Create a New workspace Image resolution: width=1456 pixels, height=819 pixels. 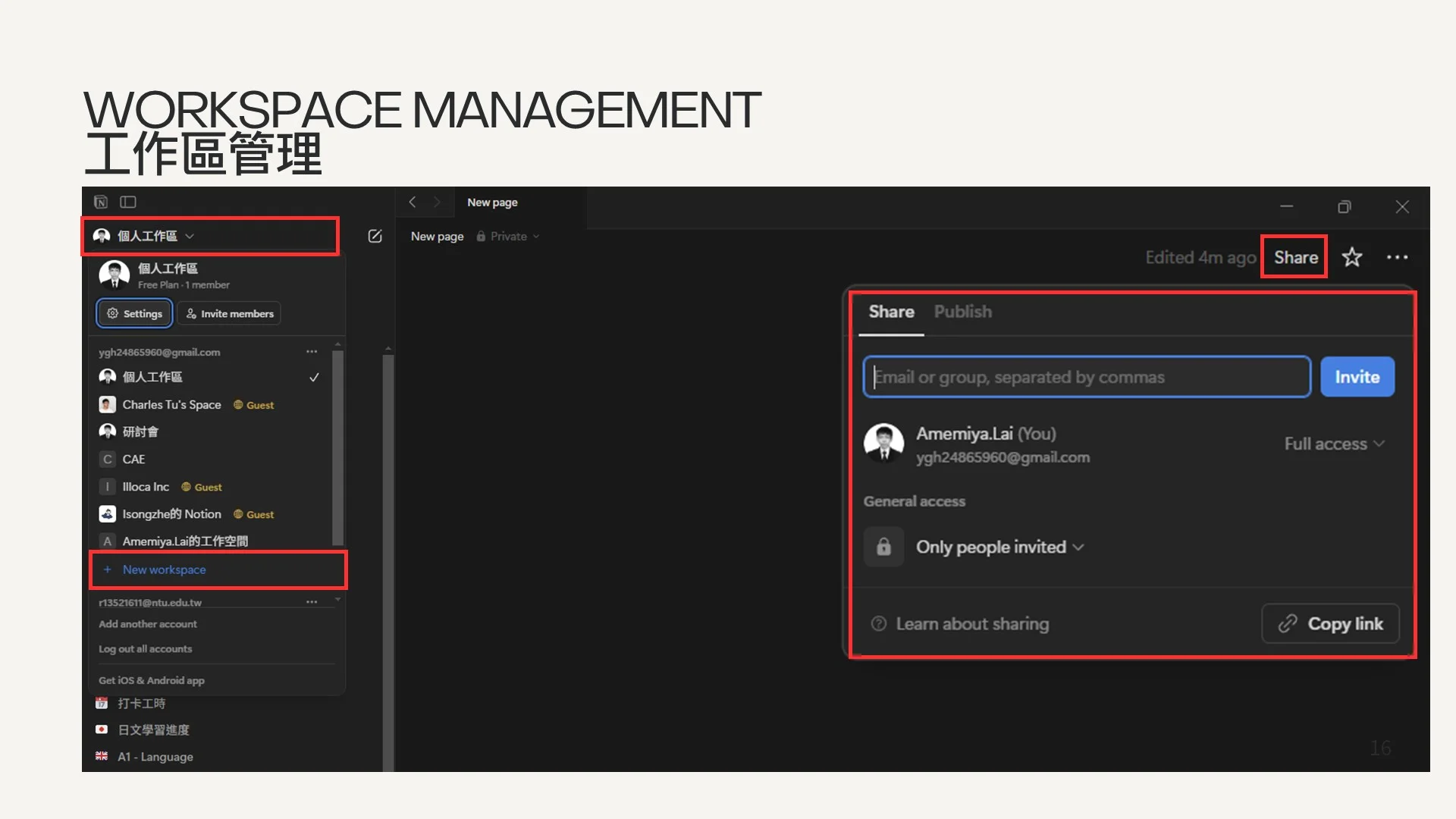click(x=164, y=570)
